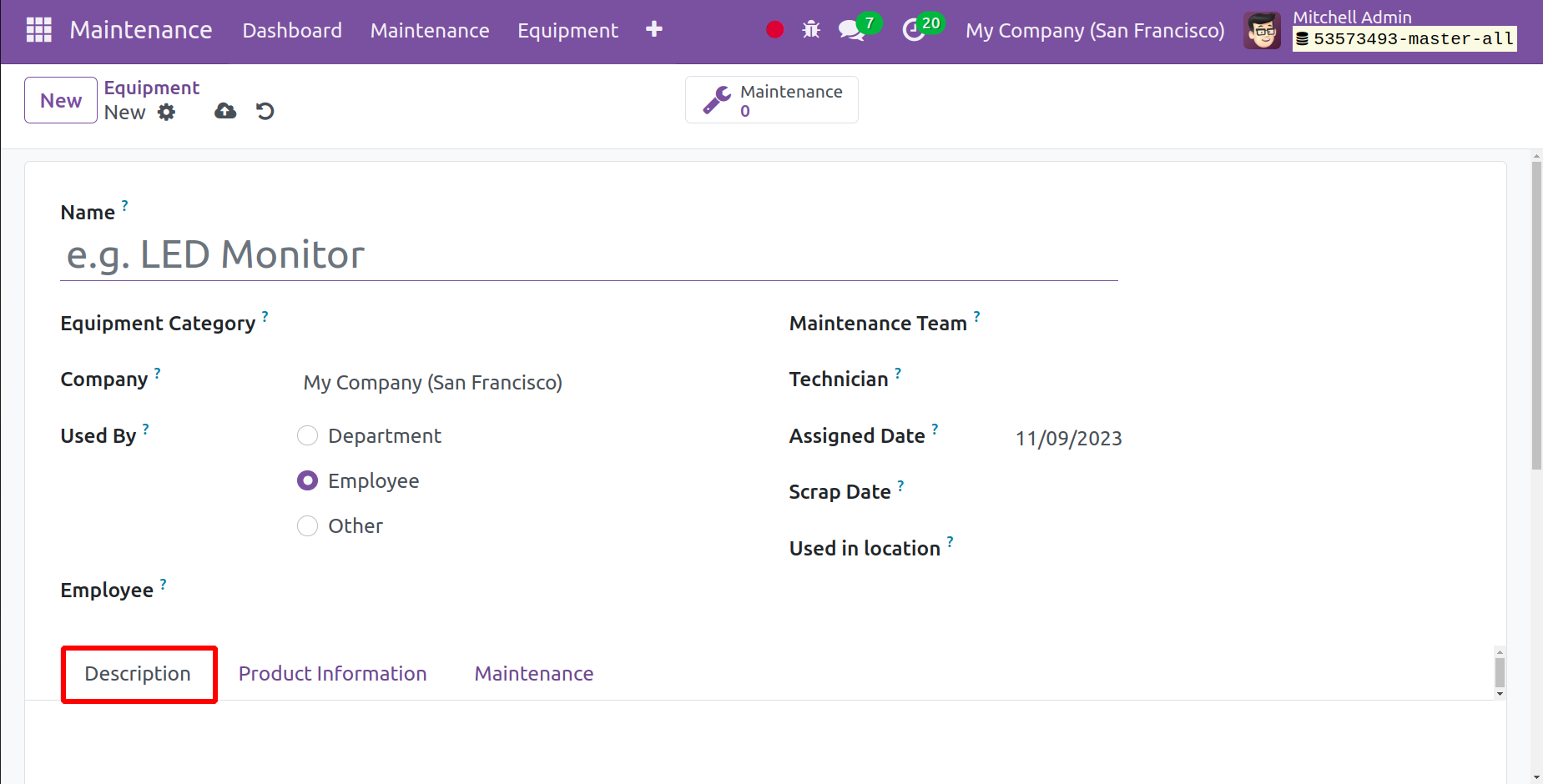
Task: Show help tooltip for Technician
Action: pyautogui.click(x=899, y=373)
